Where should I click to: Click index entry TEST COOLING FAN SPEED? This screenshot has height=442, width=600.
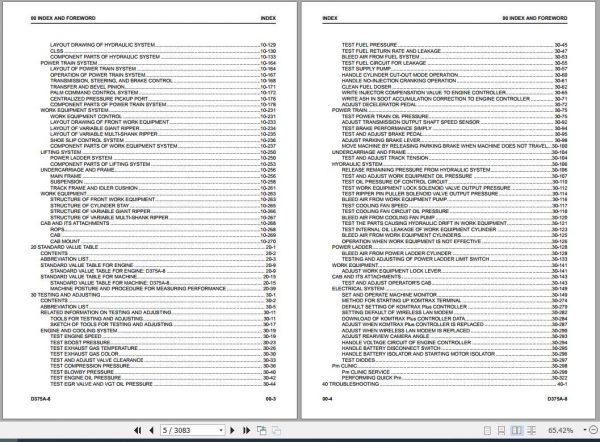tap(375, 206)
